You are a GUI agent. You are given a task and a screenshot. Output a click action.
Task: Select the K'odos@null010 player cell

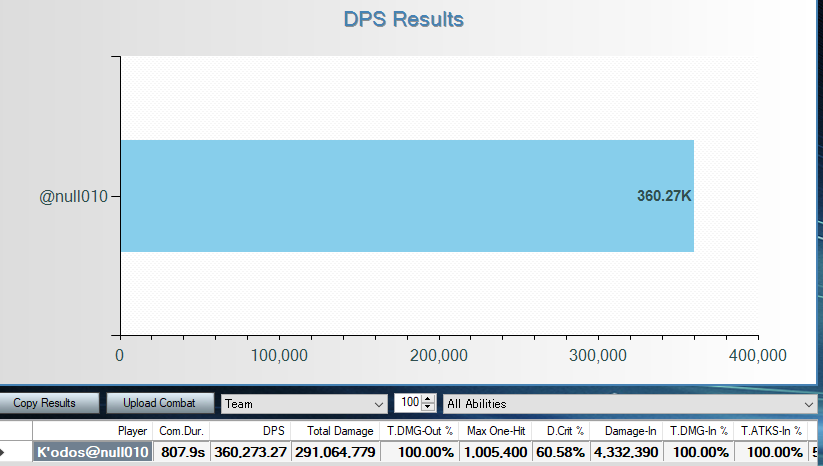click(x=93, y=453)
